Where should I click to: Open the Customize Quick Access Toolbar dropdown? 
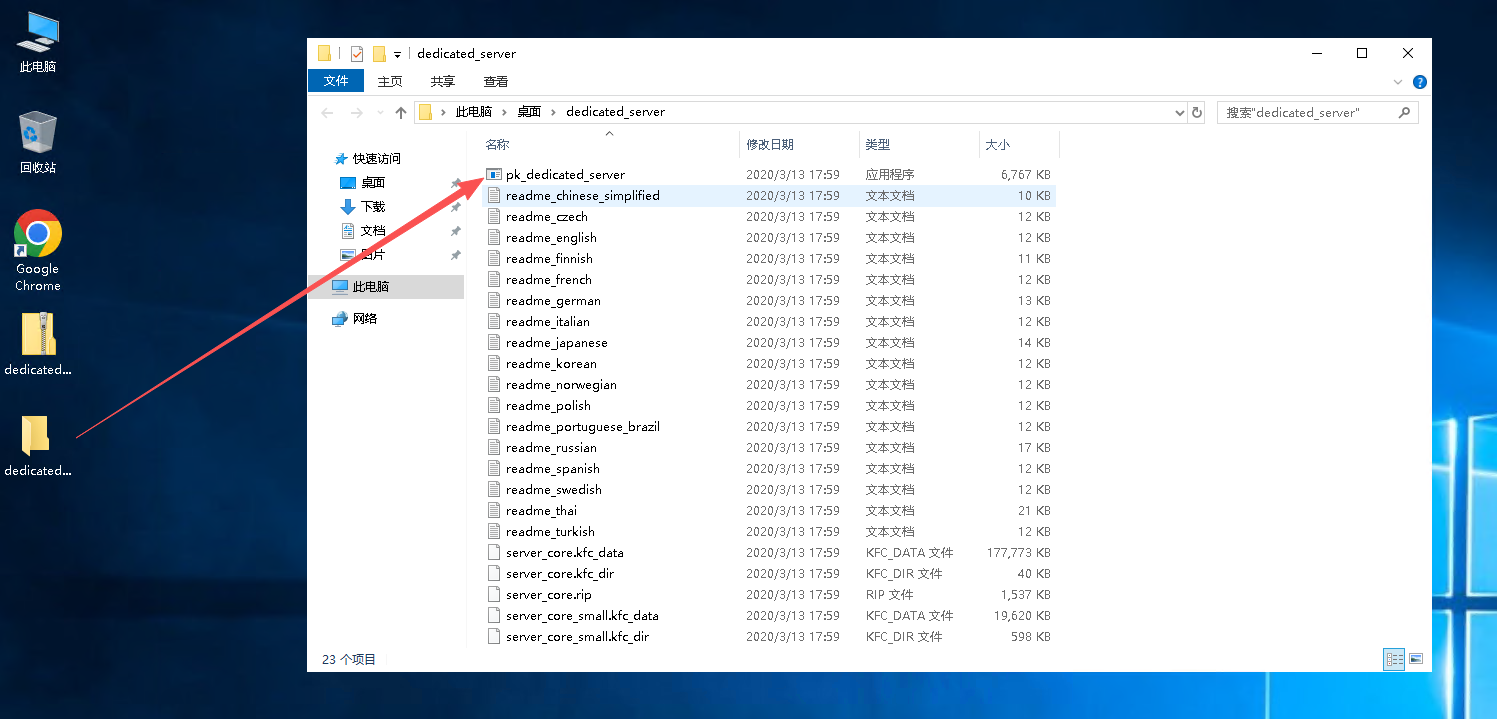pos(397,55)
